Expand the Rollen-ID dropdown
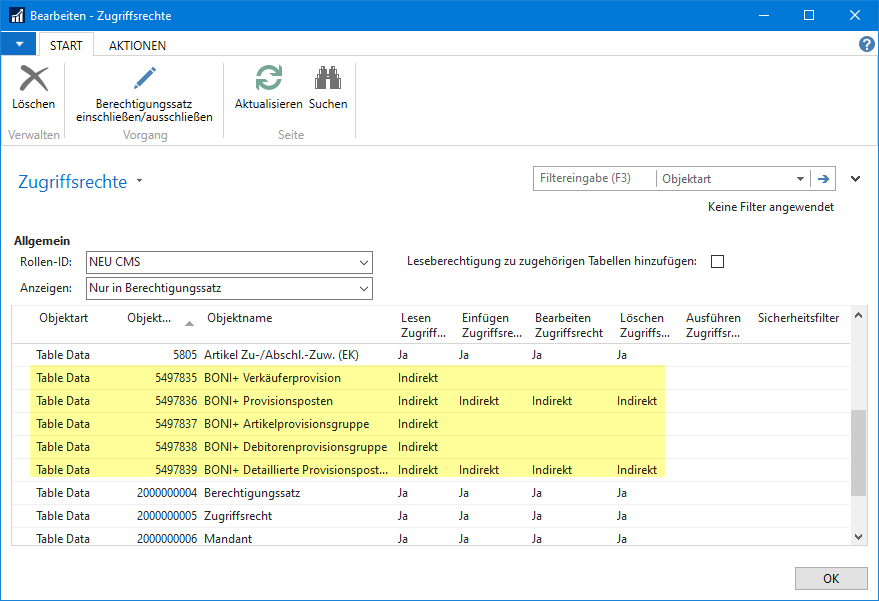The image size is (879, 601). click(363, 263)
